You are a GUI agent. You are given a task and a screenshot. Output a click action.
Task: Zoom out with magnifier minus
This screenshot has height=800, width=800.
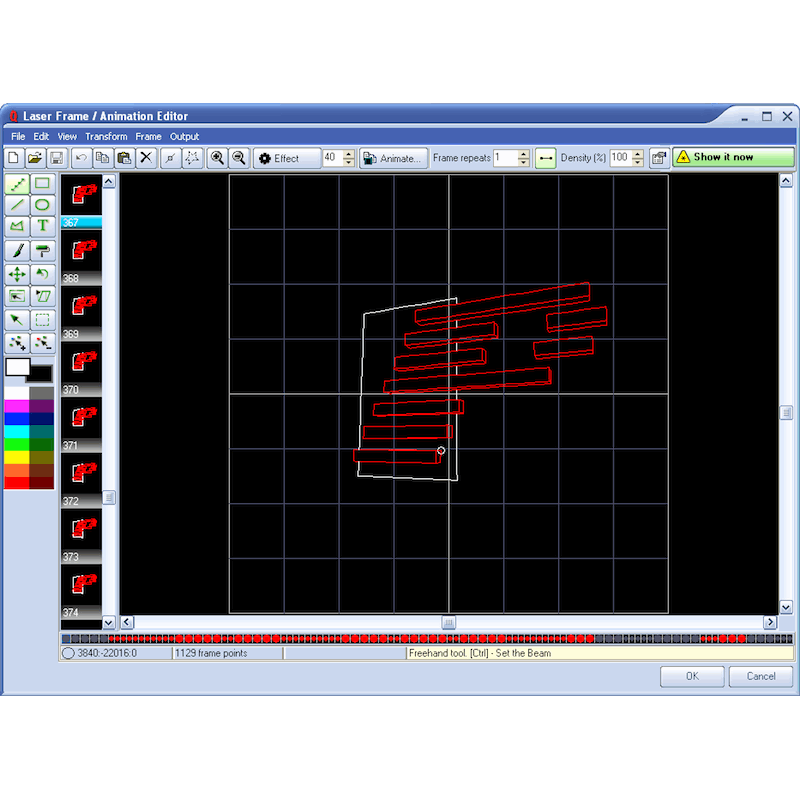[x=239, y=158]
